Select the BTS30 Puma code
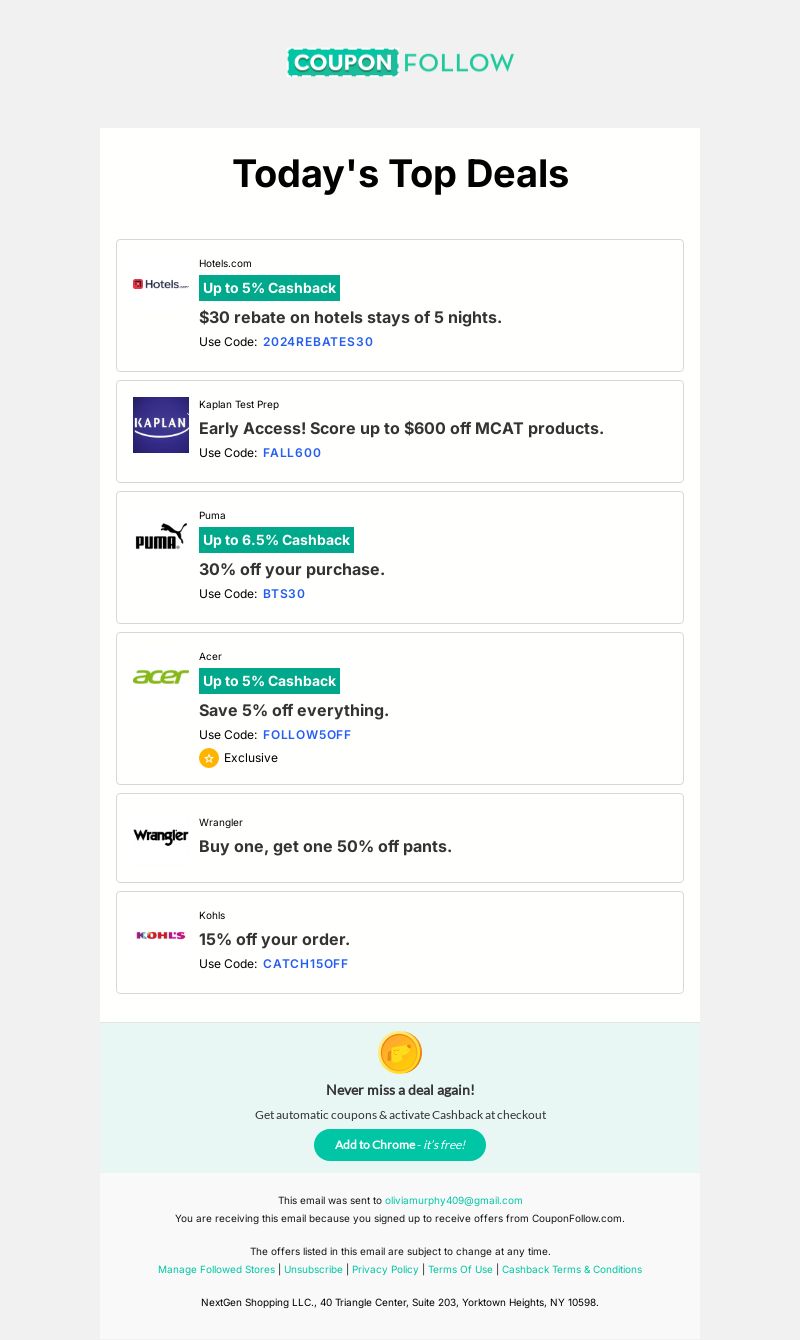 (x=284, y=594)
